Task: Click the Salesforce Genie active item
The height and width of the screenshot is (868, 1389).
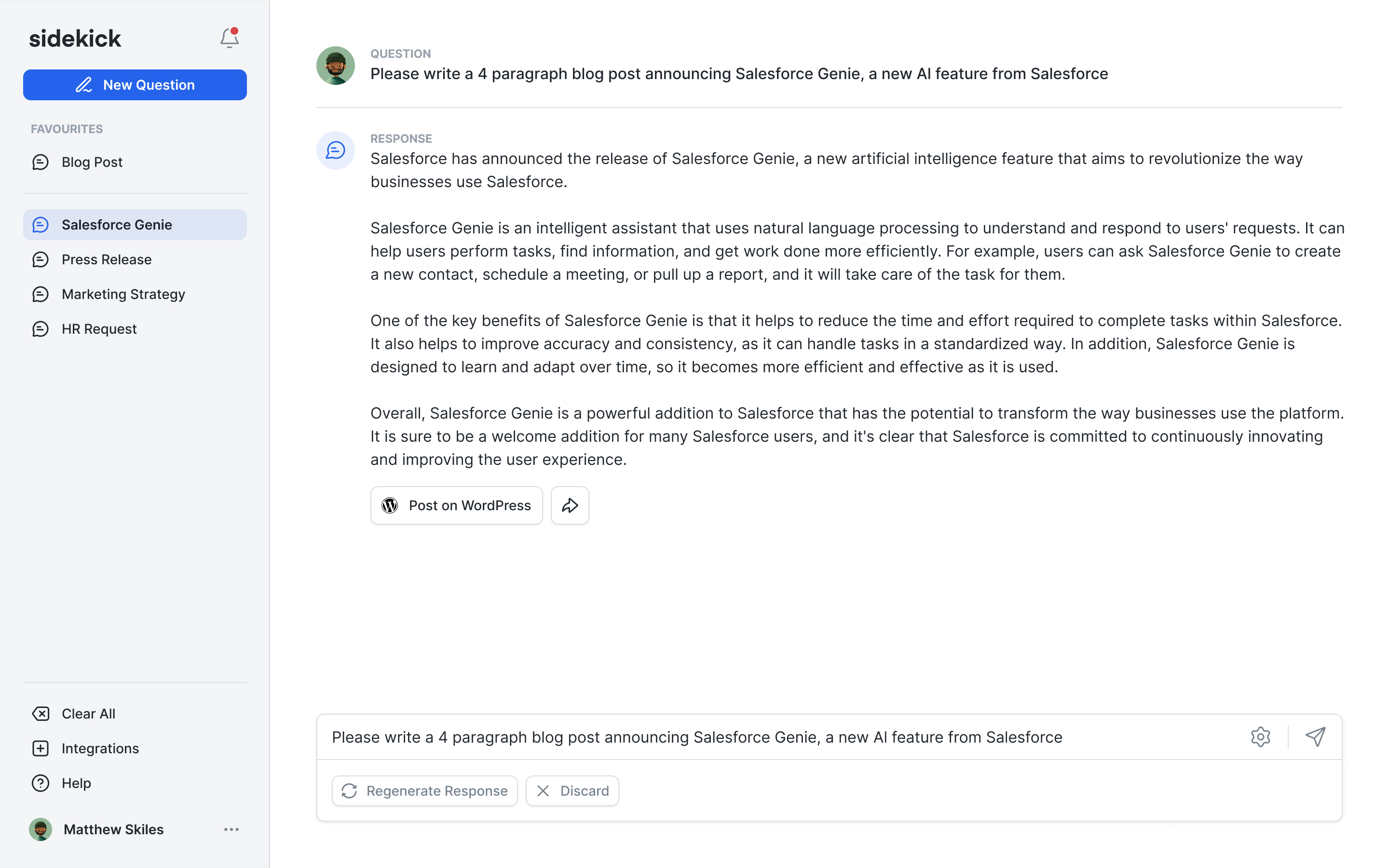Action: (135, 224)
